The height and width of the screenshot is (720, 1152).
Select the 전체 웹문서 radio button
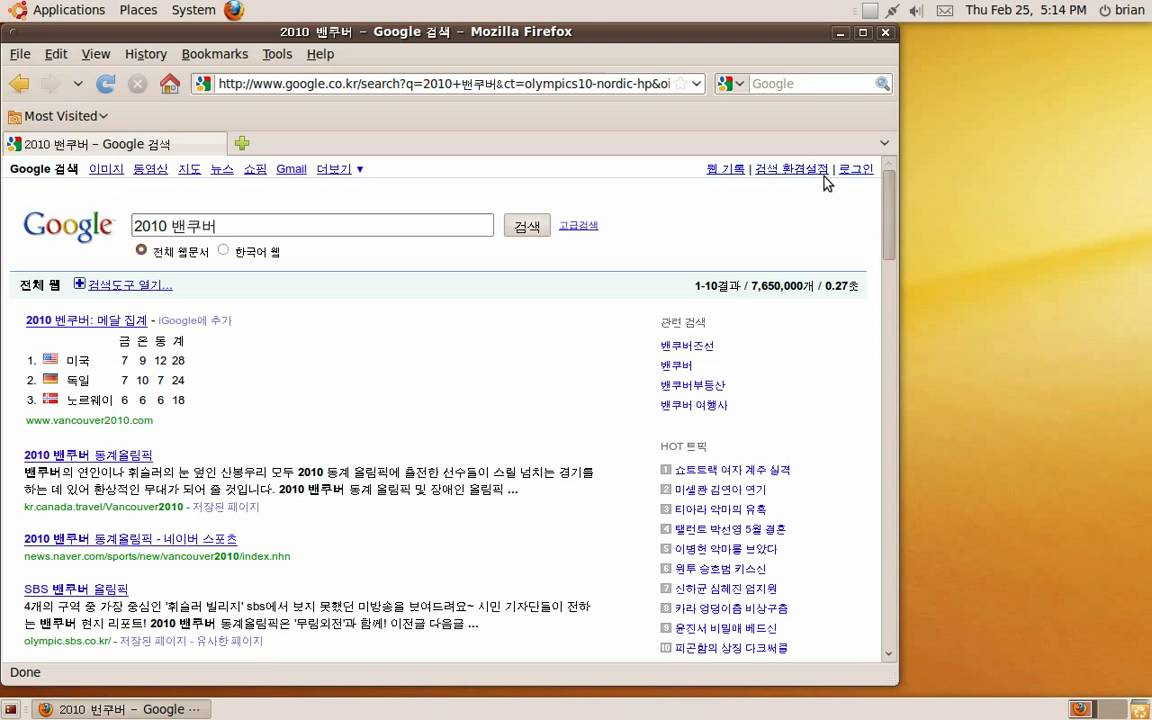point(141,250)
